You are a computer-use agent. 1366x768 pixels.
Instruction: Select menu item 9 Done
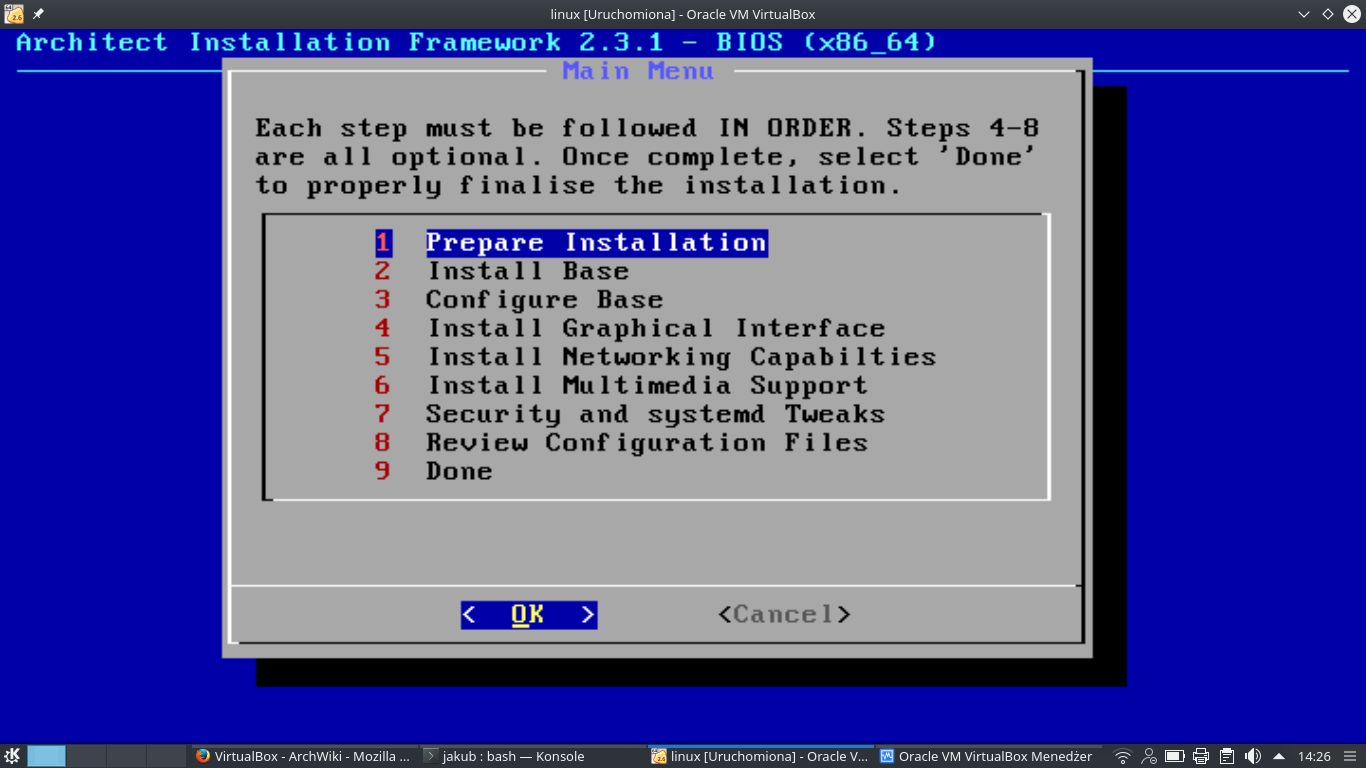[434, 471]
